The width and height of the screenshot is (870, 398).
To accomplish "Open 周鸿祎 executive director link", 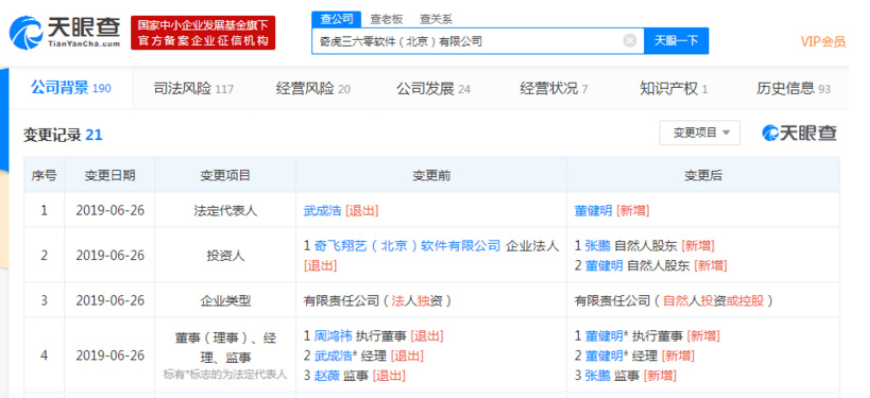I will (x=333, y=335).
